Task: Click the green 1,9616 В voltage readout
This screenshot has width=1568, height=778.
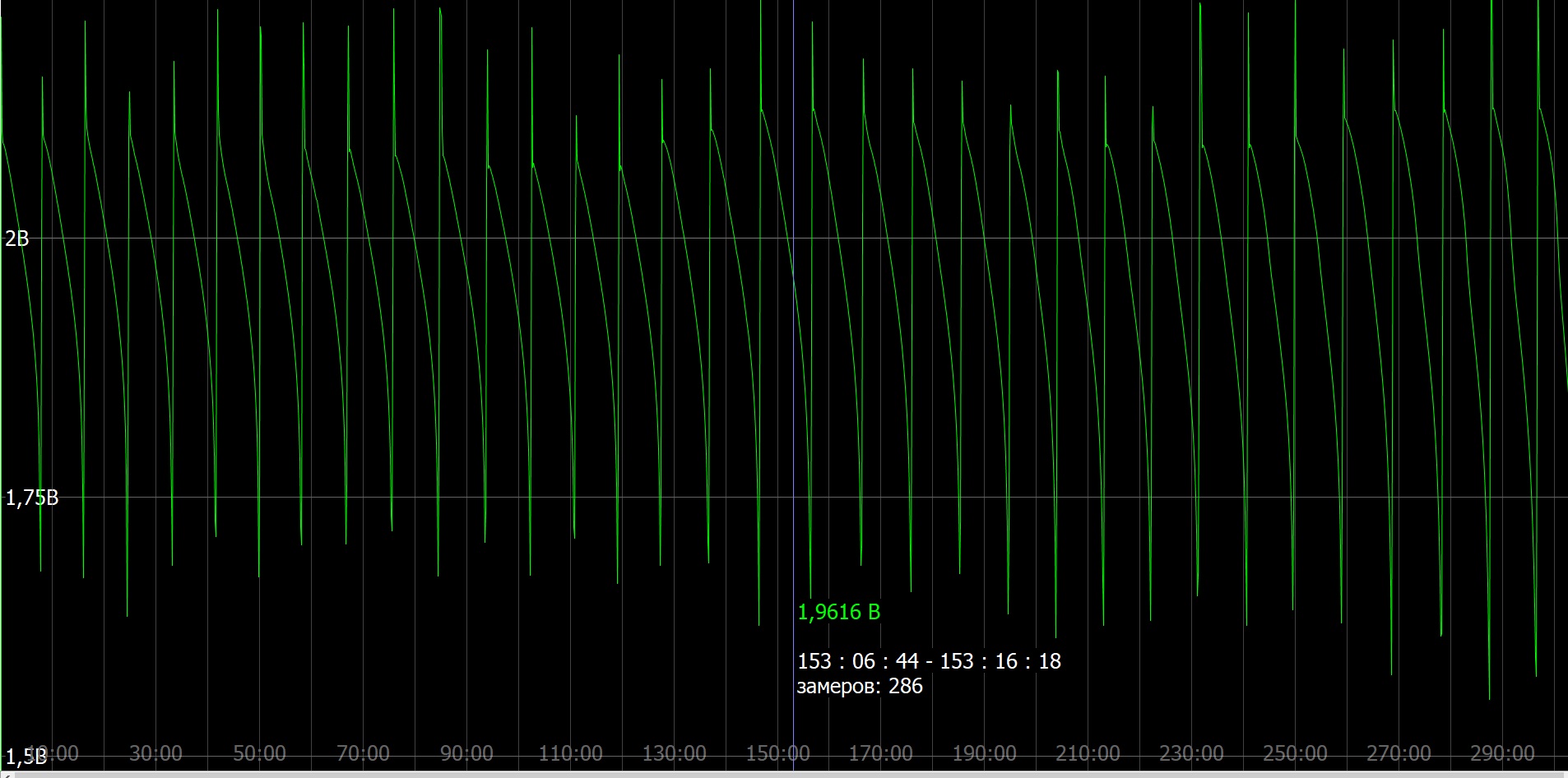Action: (838, 612)
